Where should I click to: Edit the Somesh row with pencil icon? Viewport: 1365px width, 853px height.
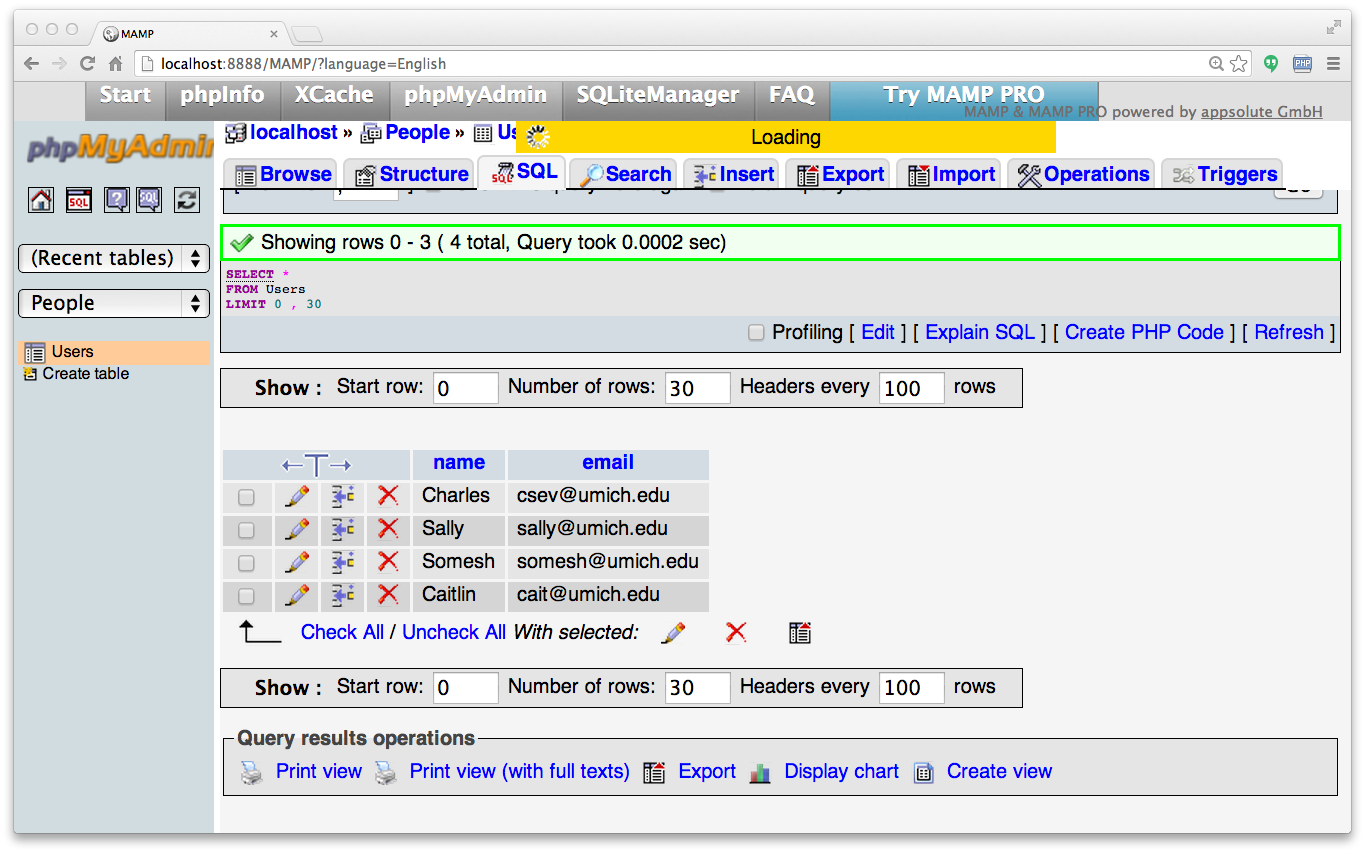[x=297, y=562]
